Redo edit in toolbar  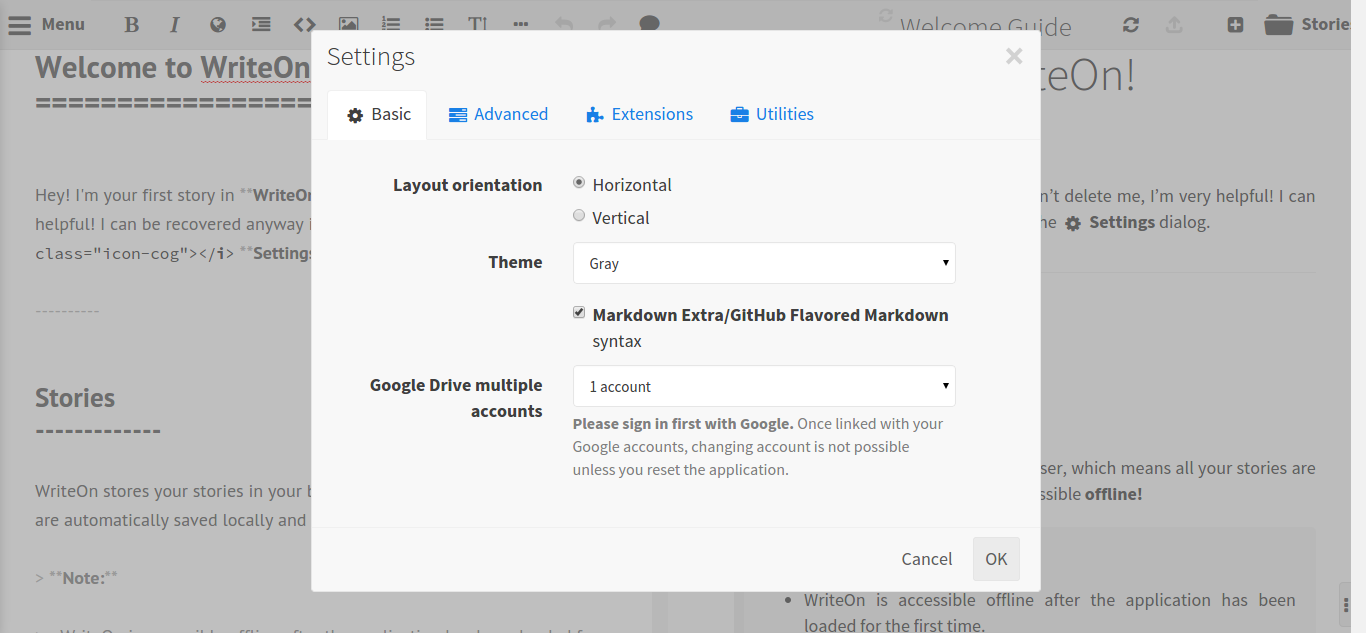pos(606,25)
